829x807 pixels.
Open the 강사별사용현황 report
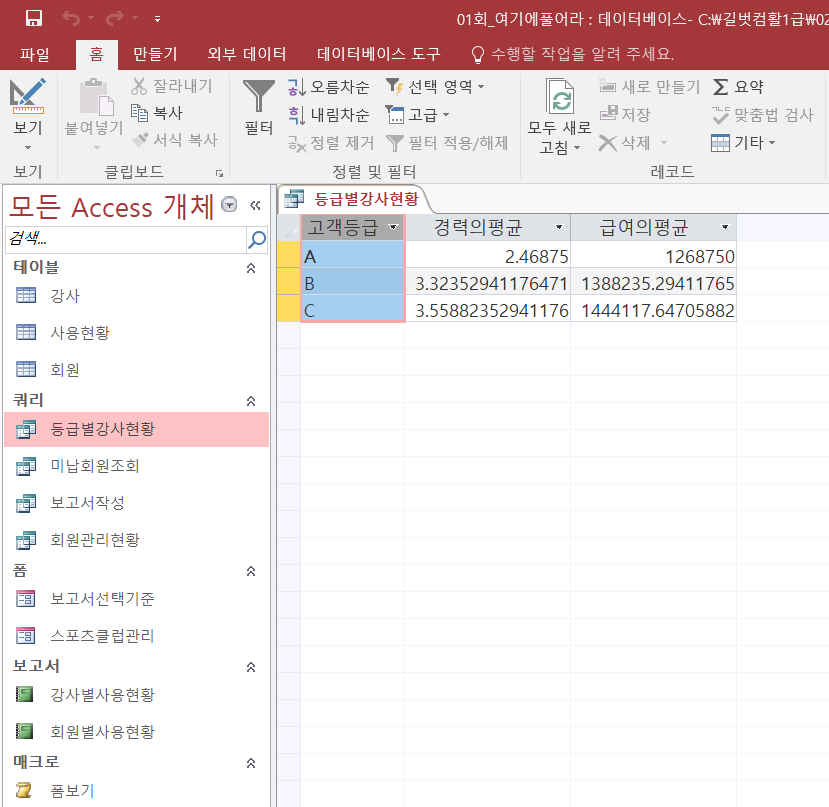[102, 695]
